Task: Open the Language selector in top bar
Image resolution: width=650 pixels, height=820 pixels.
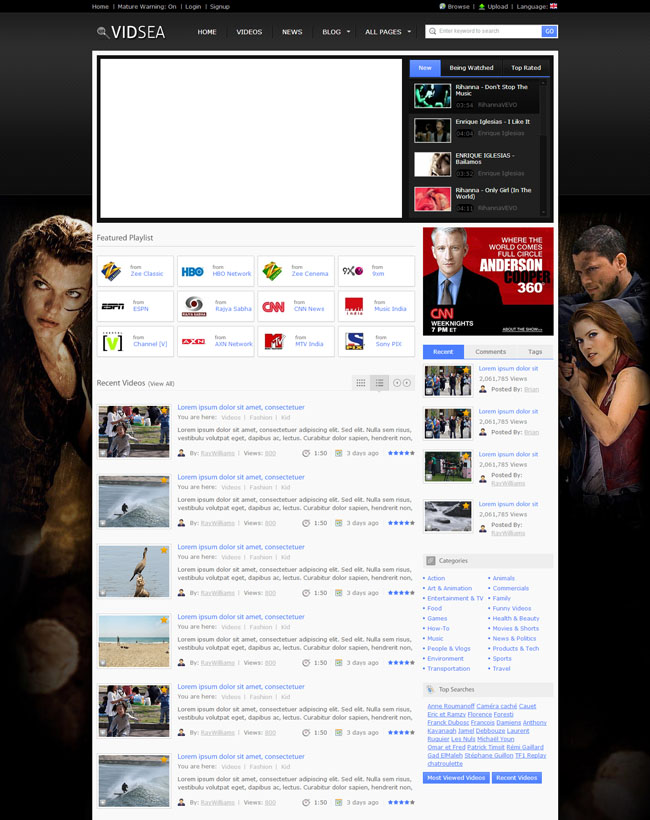Action: 531,6
